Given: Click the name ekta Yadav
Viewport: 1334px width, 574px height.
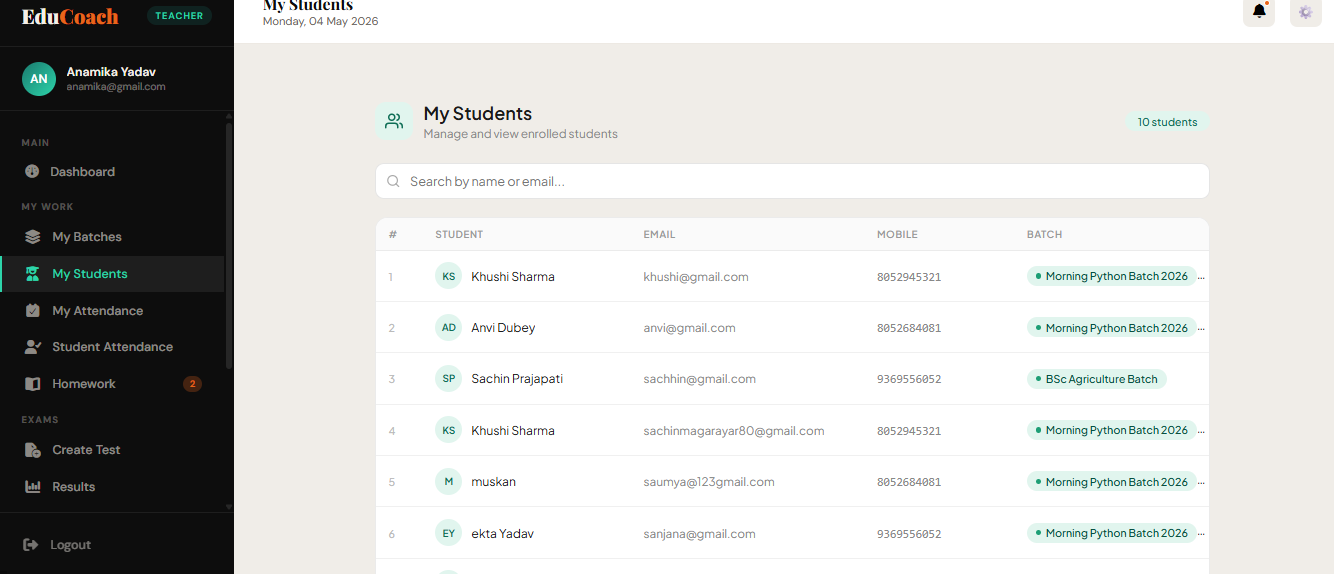Looking at the screenshot, I should point(502,534).
